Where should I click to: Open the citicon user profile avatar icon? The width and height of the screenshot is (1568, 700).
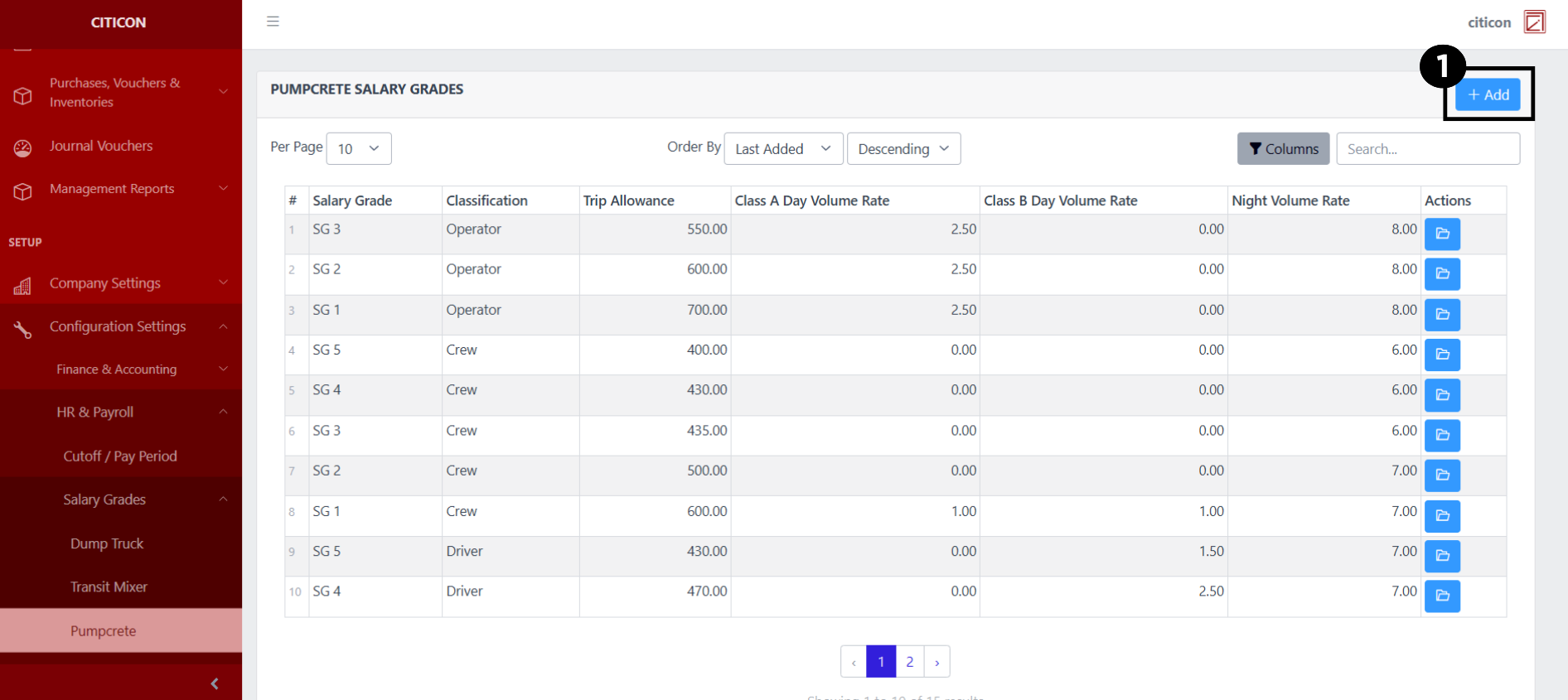pos(1534,22)
